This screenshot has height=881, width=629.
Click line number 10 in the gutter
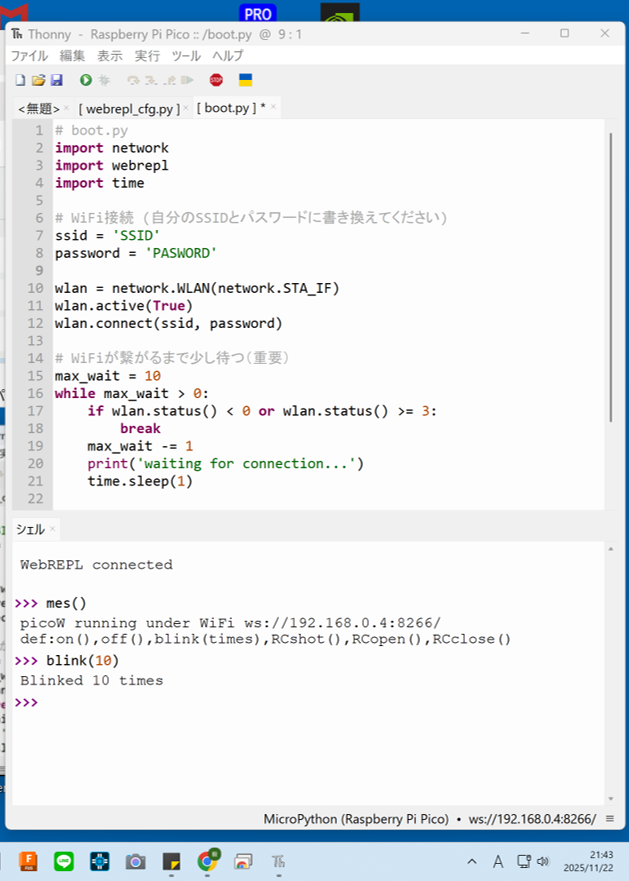35,288
